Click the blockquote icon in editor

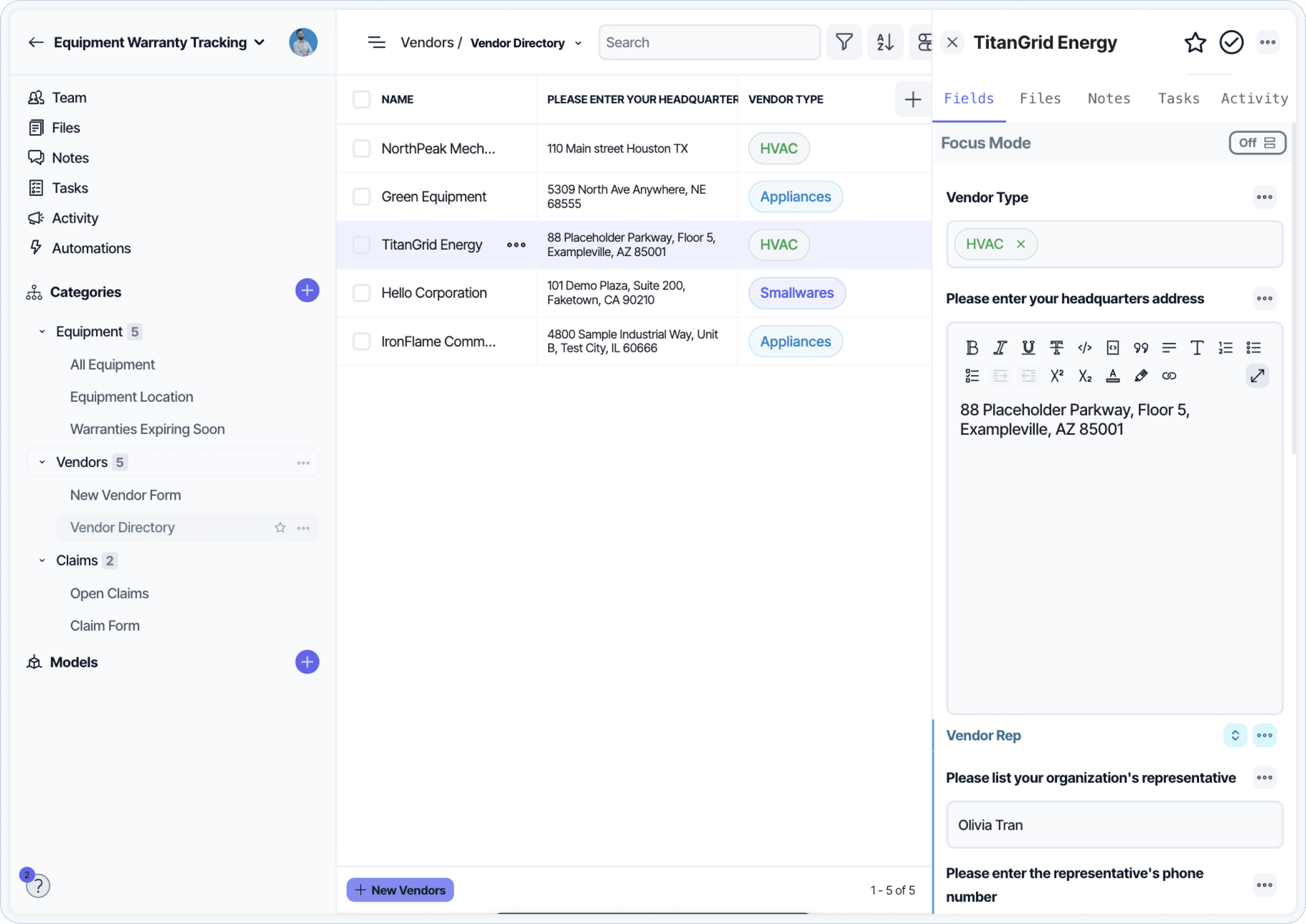[1140, 348]
